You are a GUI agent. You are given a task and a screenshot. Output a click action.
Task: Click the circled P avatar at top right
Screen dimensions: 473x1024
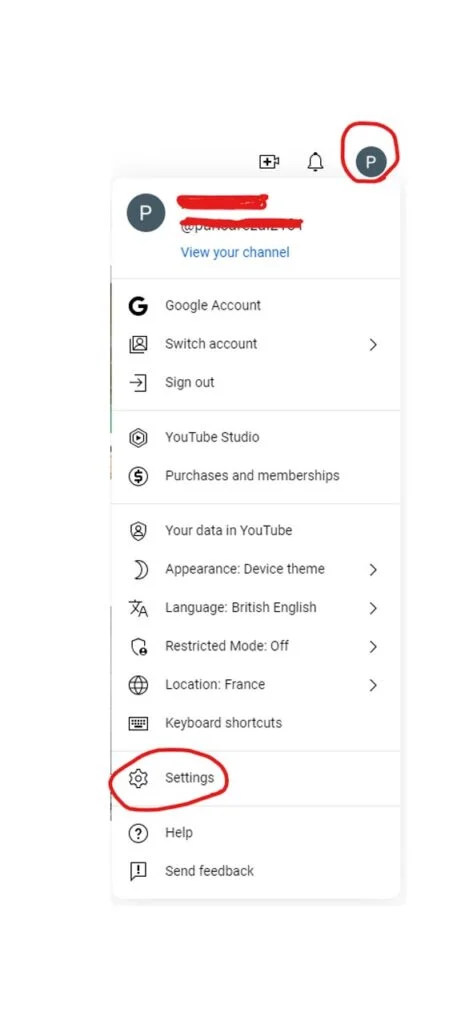click(x=370, y=161)
